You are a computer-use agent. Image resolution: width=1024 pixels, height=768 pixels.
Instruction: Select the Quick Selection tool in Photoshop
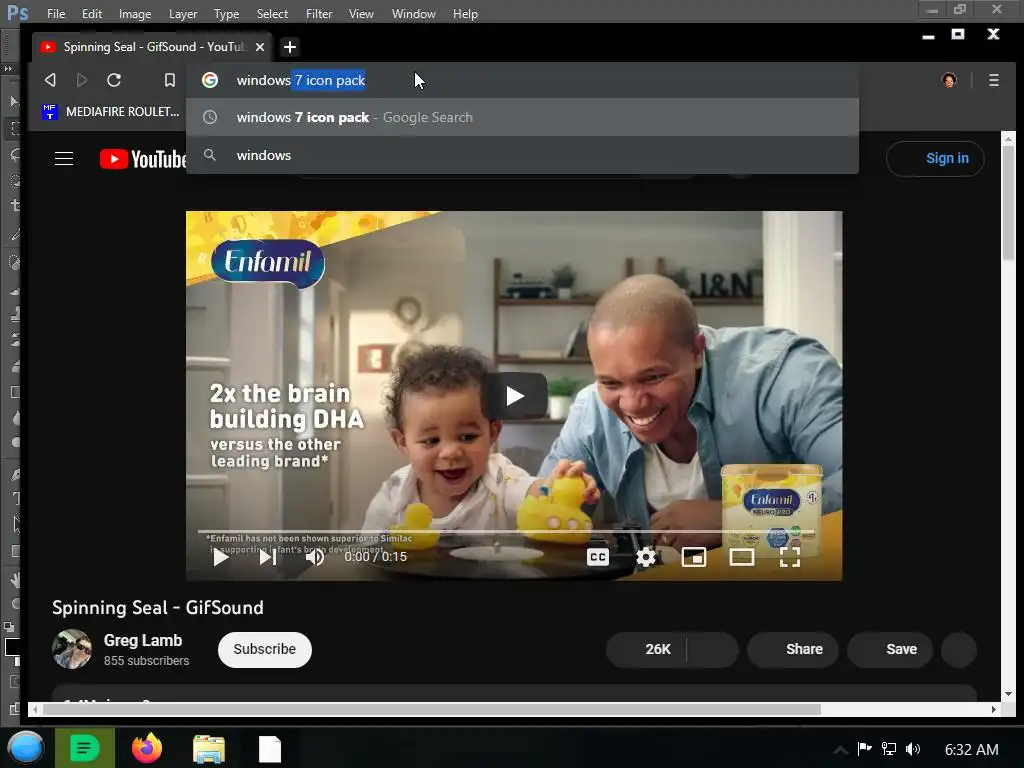(14, 181)
